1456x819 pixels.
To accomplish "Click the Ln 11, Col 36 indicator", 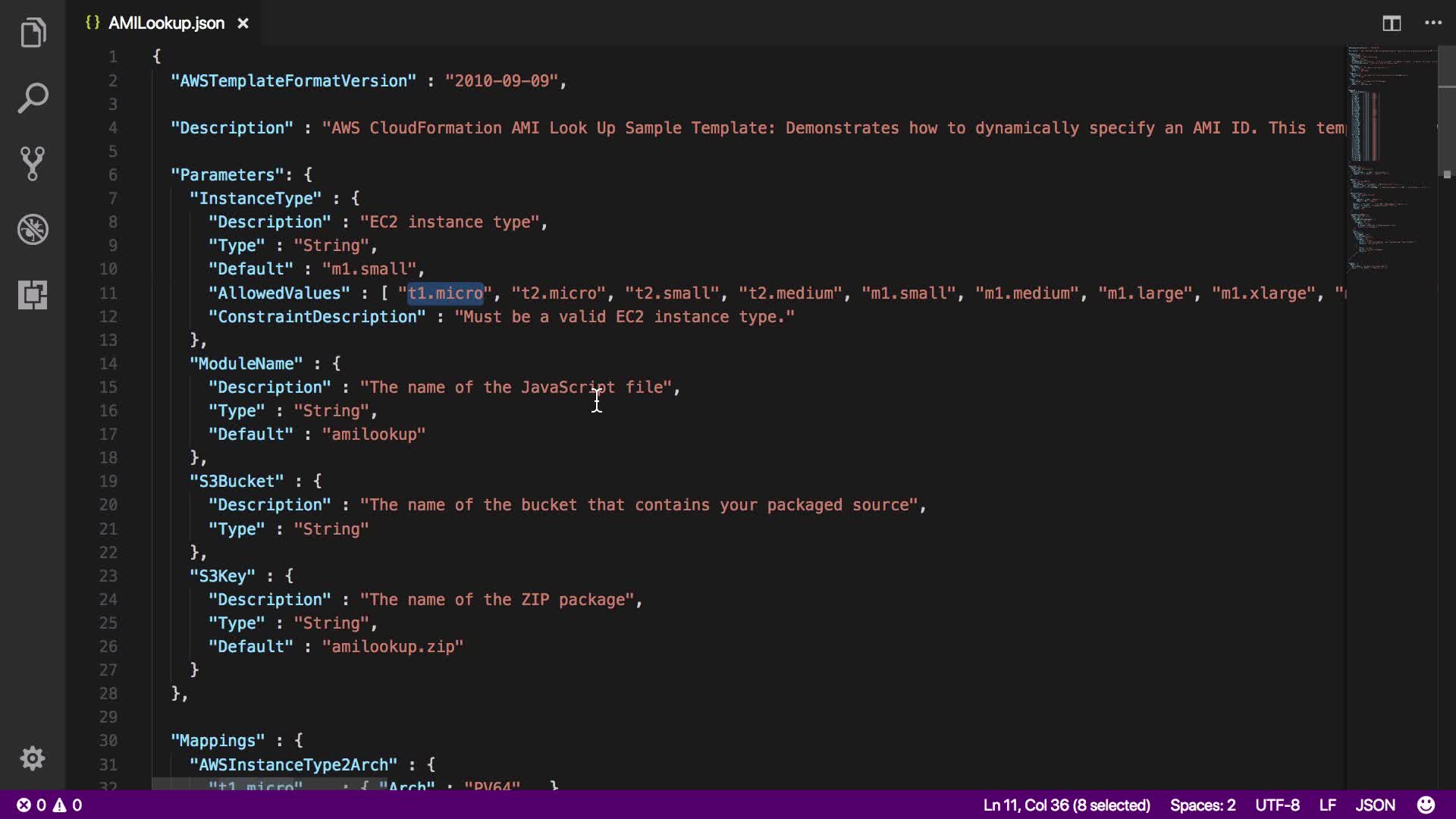I will coord(1066,805).
